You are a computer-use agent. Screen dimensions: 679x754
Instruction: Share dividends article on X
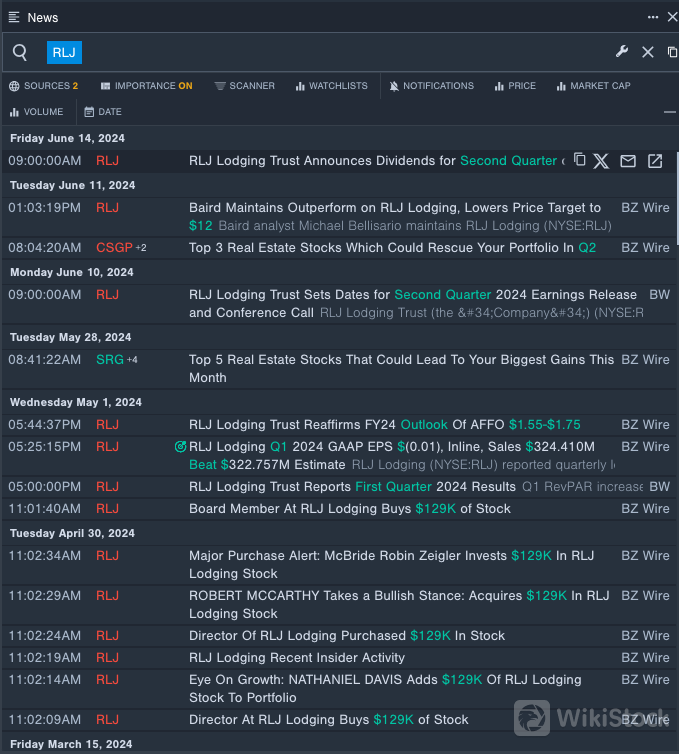click(601, 161)
